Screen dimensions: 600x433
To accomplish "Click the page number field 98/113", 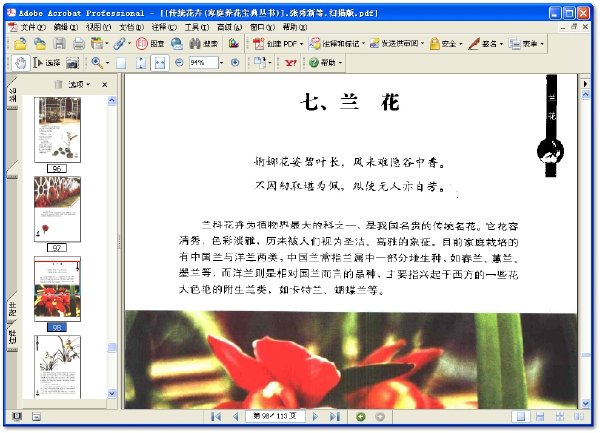I will pyautogui.click(x=275, y=416).
